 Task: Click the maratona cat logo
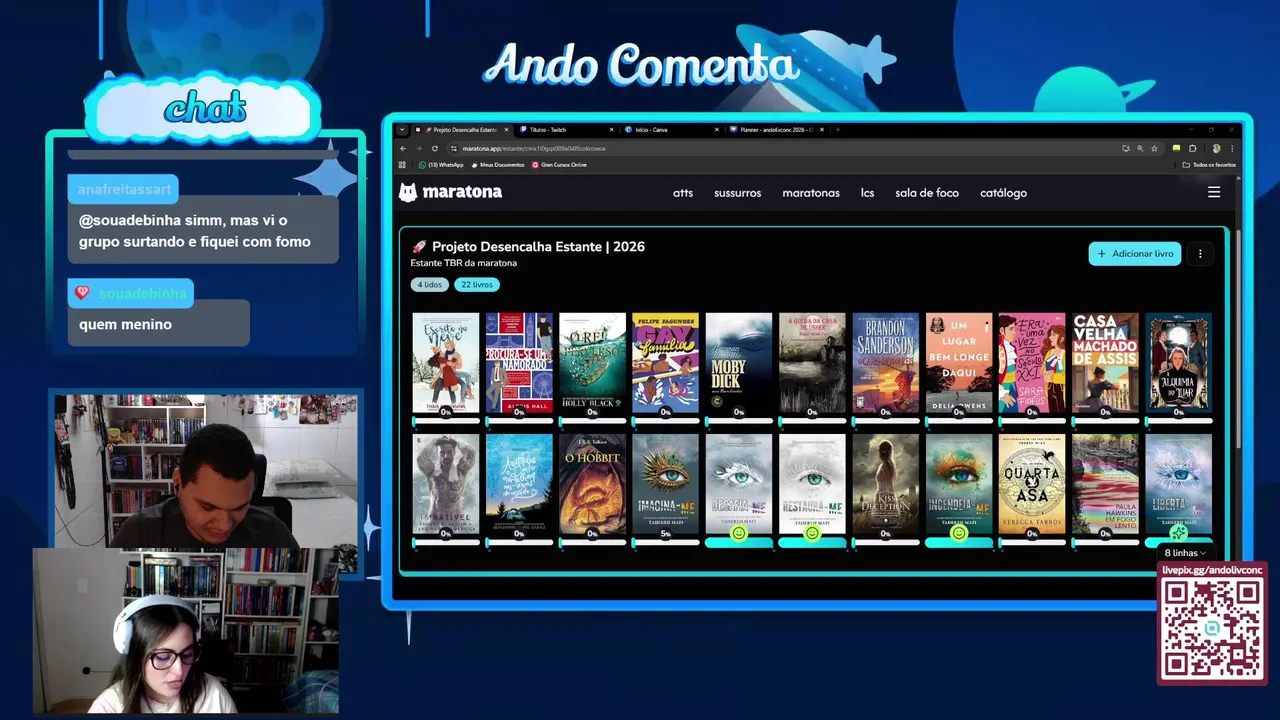coord(408,193)
